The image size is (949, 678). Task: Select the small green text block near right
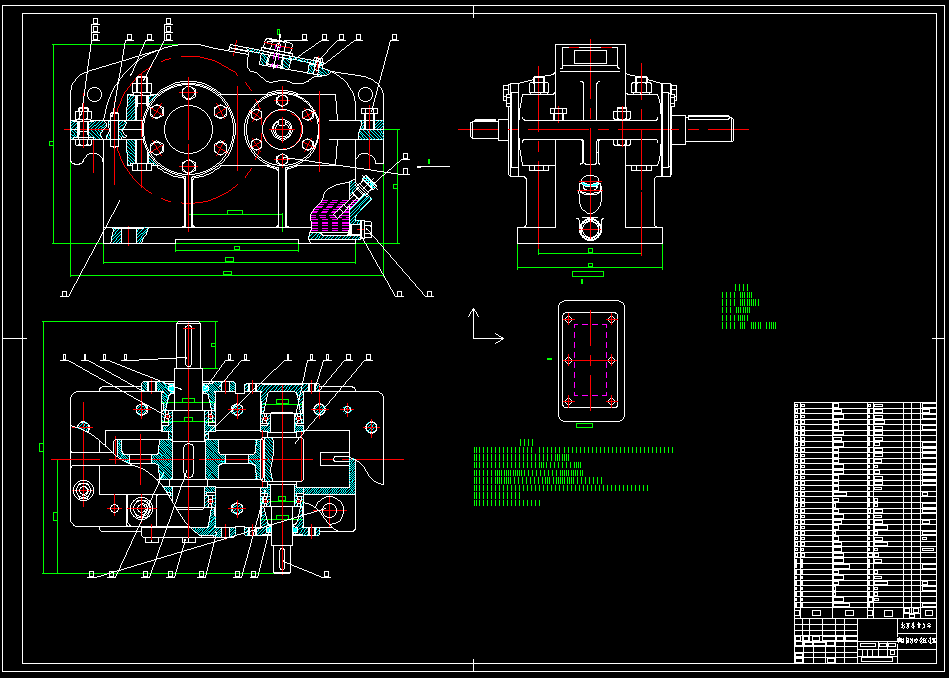tap(749, 307)
